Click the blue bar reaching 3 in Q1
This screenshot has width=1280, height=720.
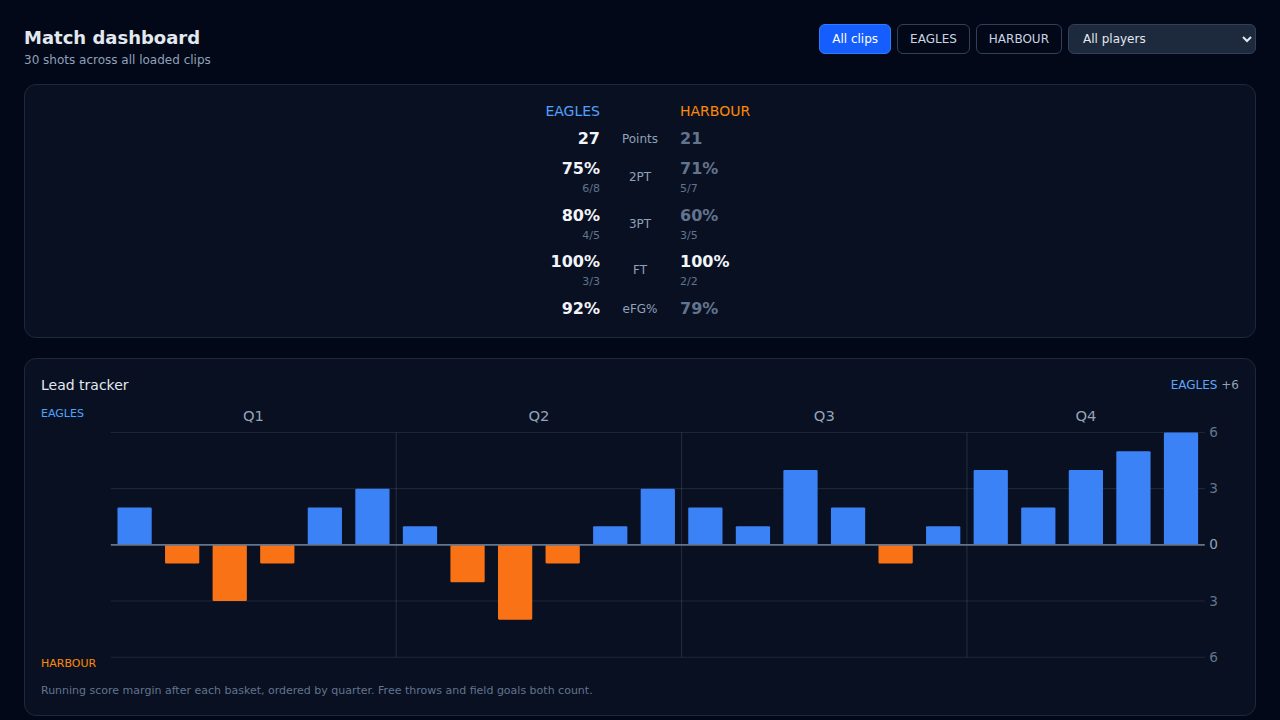[x=372, y=517]
